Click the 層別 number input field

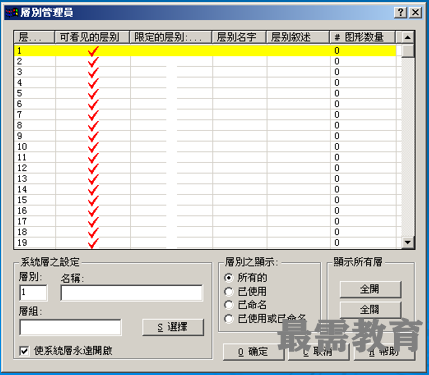[33, 293]
